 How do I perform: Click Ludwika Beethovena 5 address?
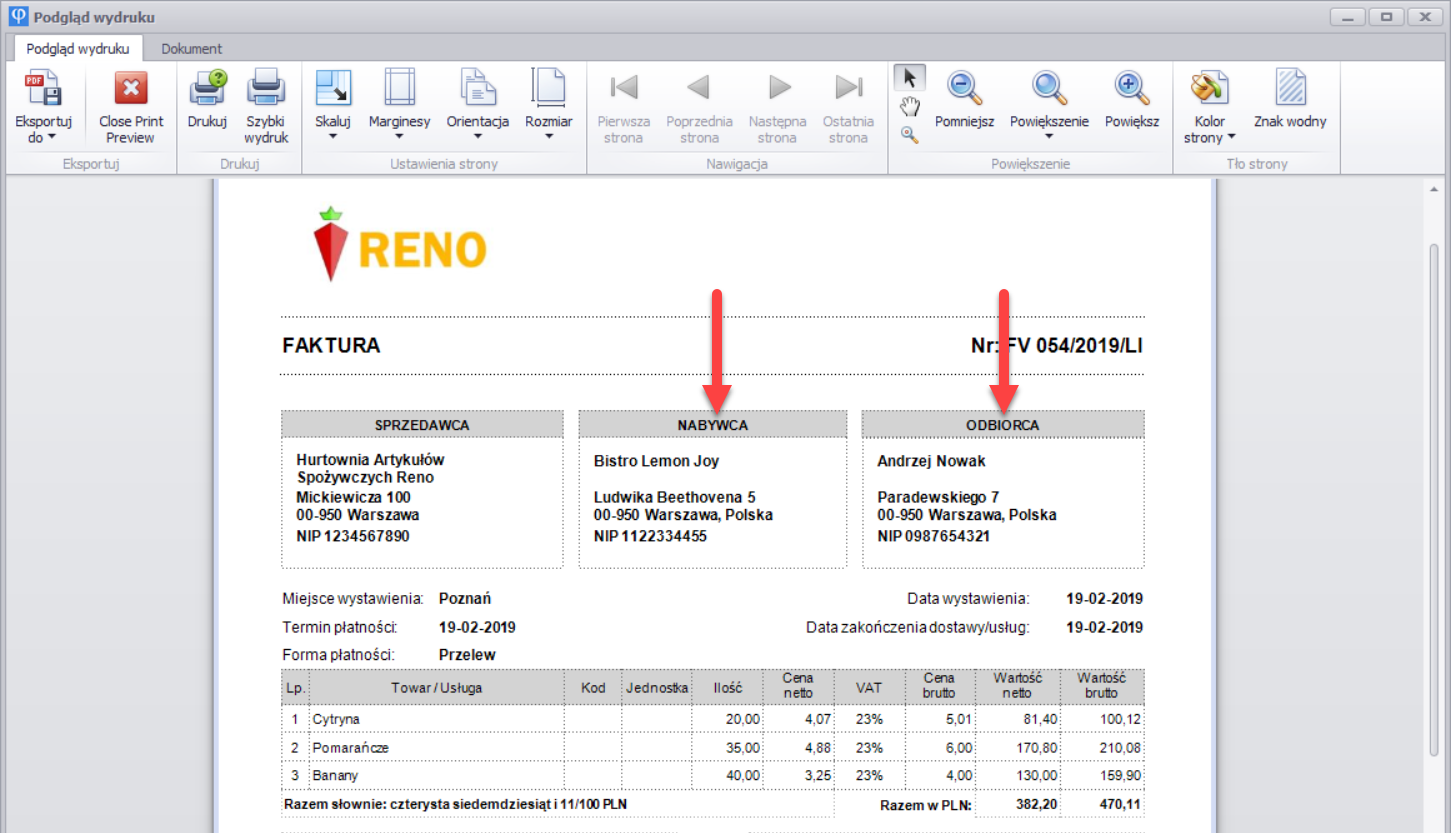(675, 497)
